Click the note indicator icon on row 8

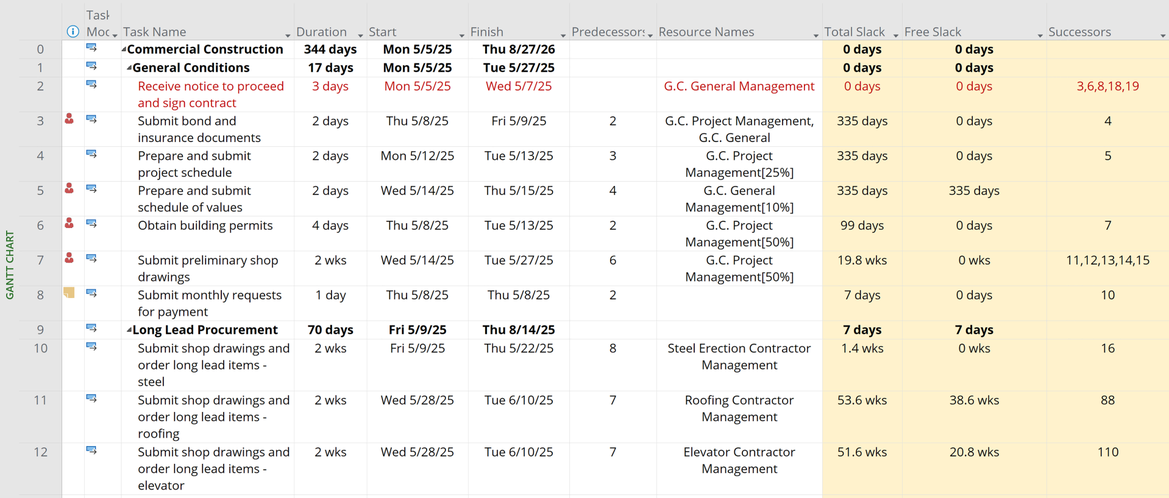(x=69, y=292)
